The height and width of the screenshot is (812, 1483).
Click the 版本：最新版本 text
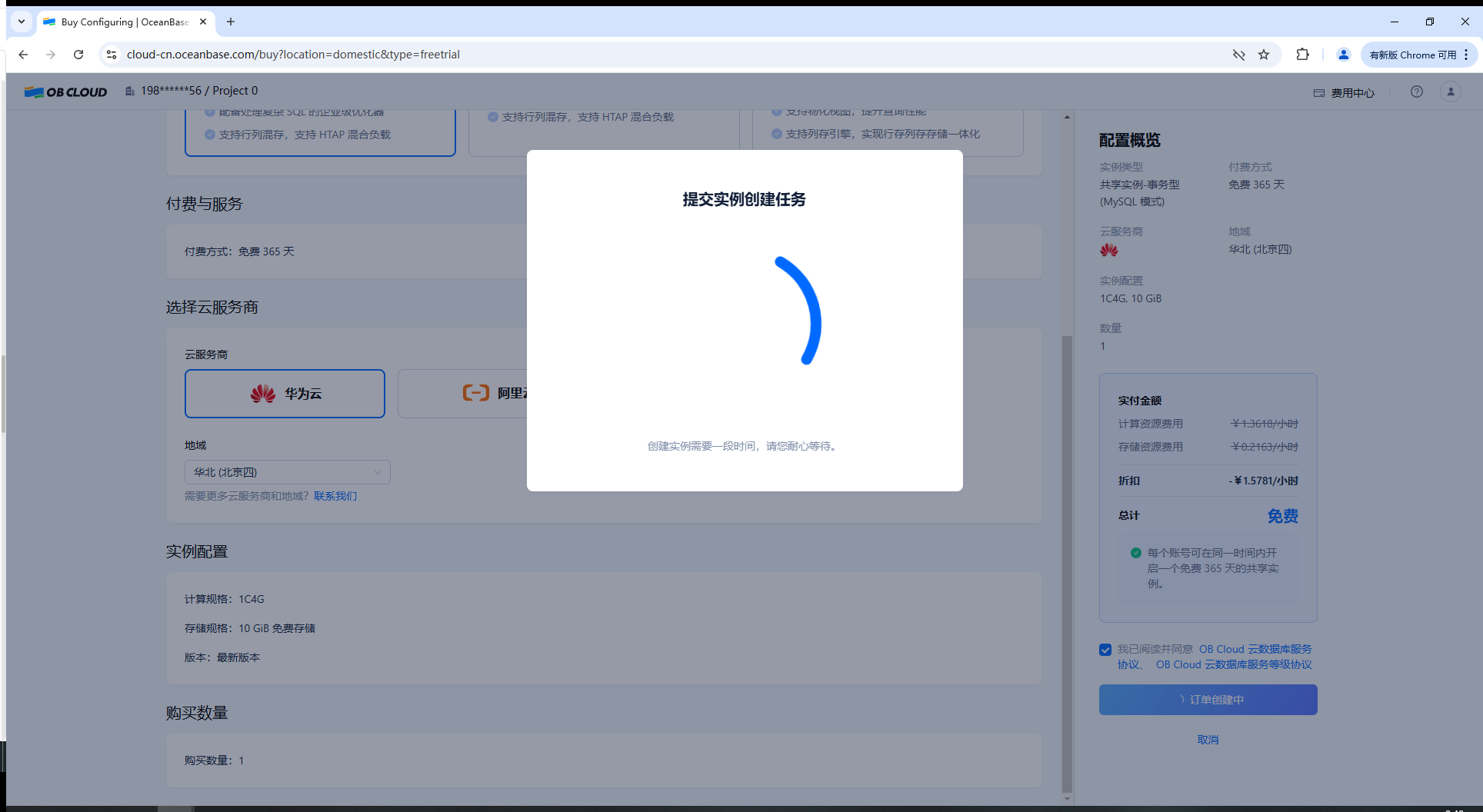[x=222, y=657]
